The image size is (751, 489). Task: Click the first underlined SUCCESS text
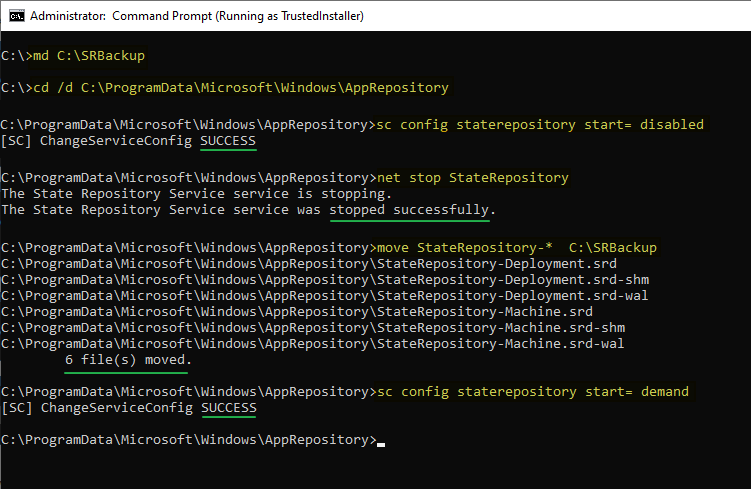click(x=228, y=141)
